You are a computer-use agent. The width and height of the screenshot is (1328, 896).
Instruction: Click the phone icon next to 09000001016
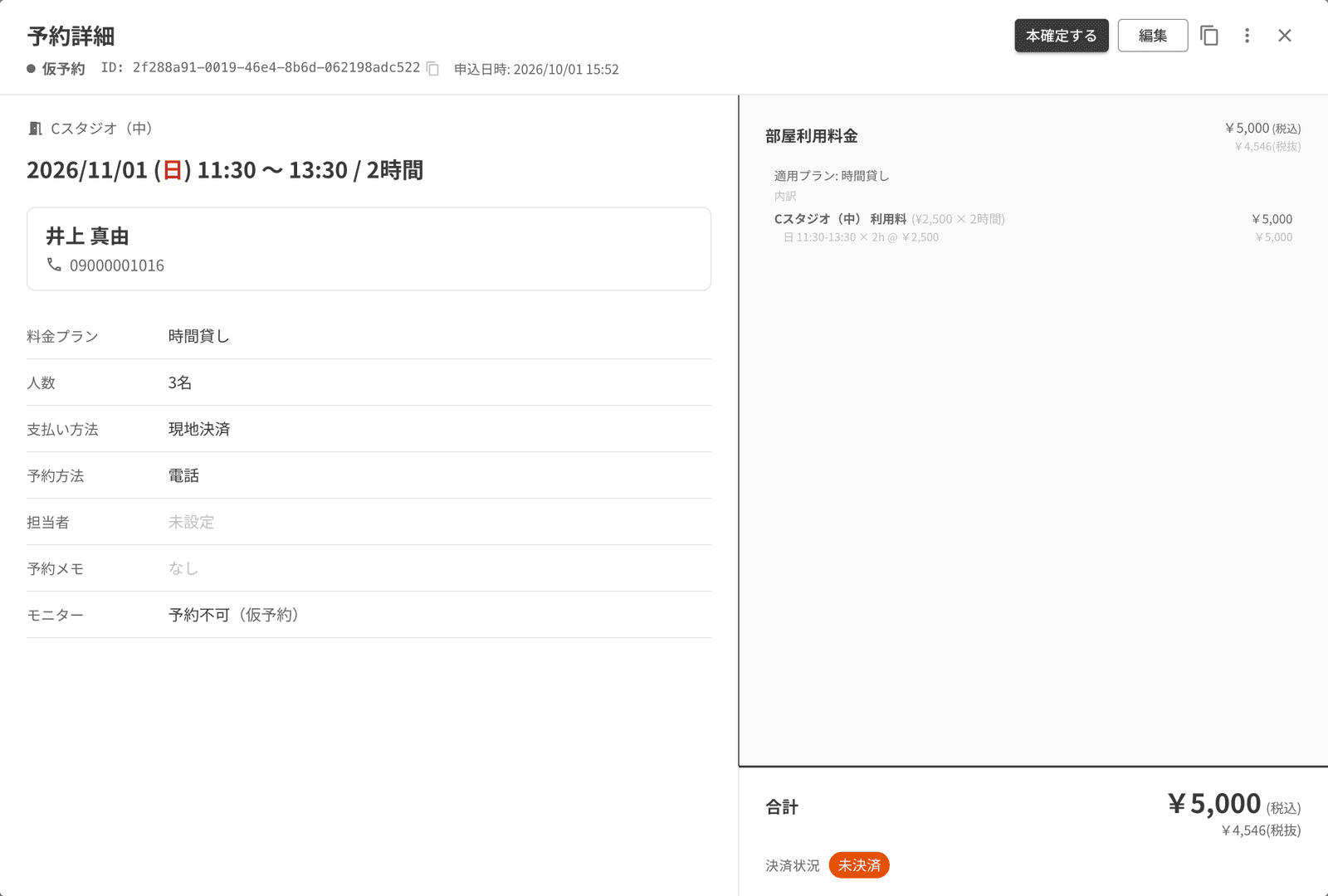54,265
